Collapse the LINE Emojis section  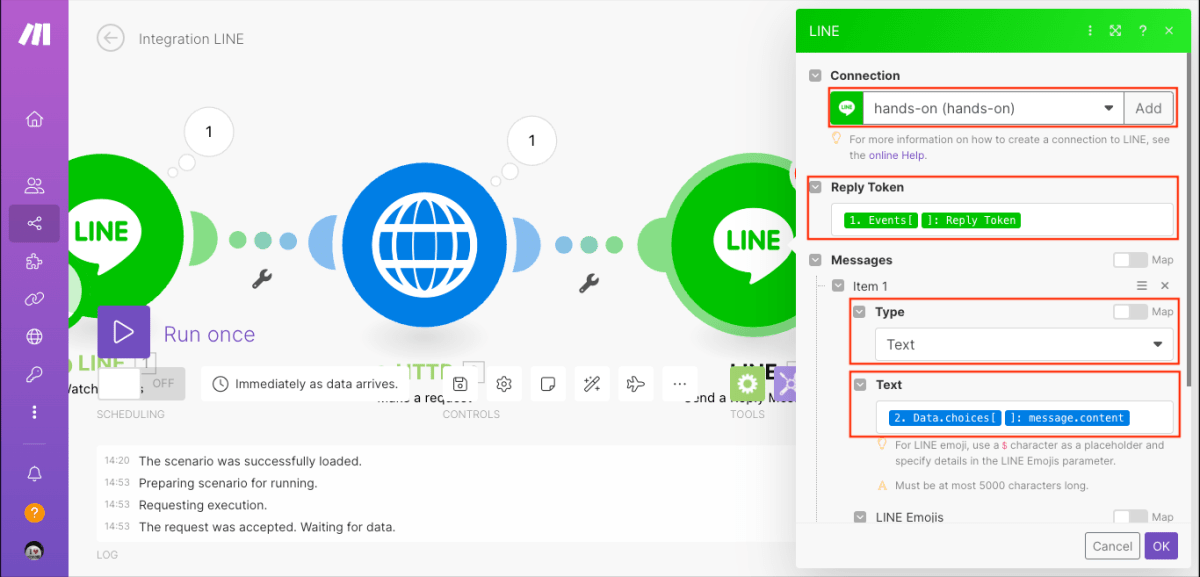tap(860, 517)
